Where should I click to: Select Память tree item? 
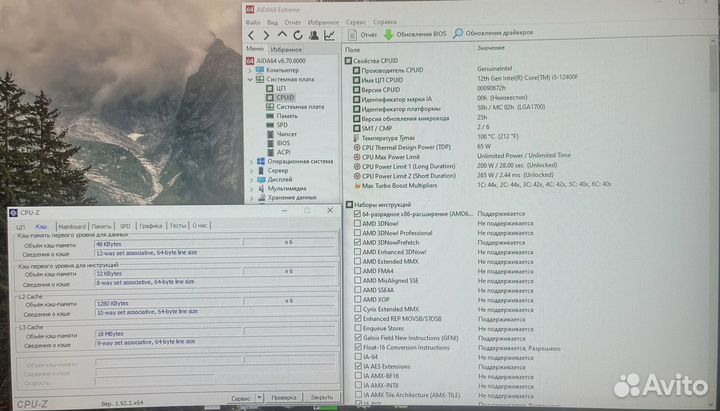click(x=281, y=116)
